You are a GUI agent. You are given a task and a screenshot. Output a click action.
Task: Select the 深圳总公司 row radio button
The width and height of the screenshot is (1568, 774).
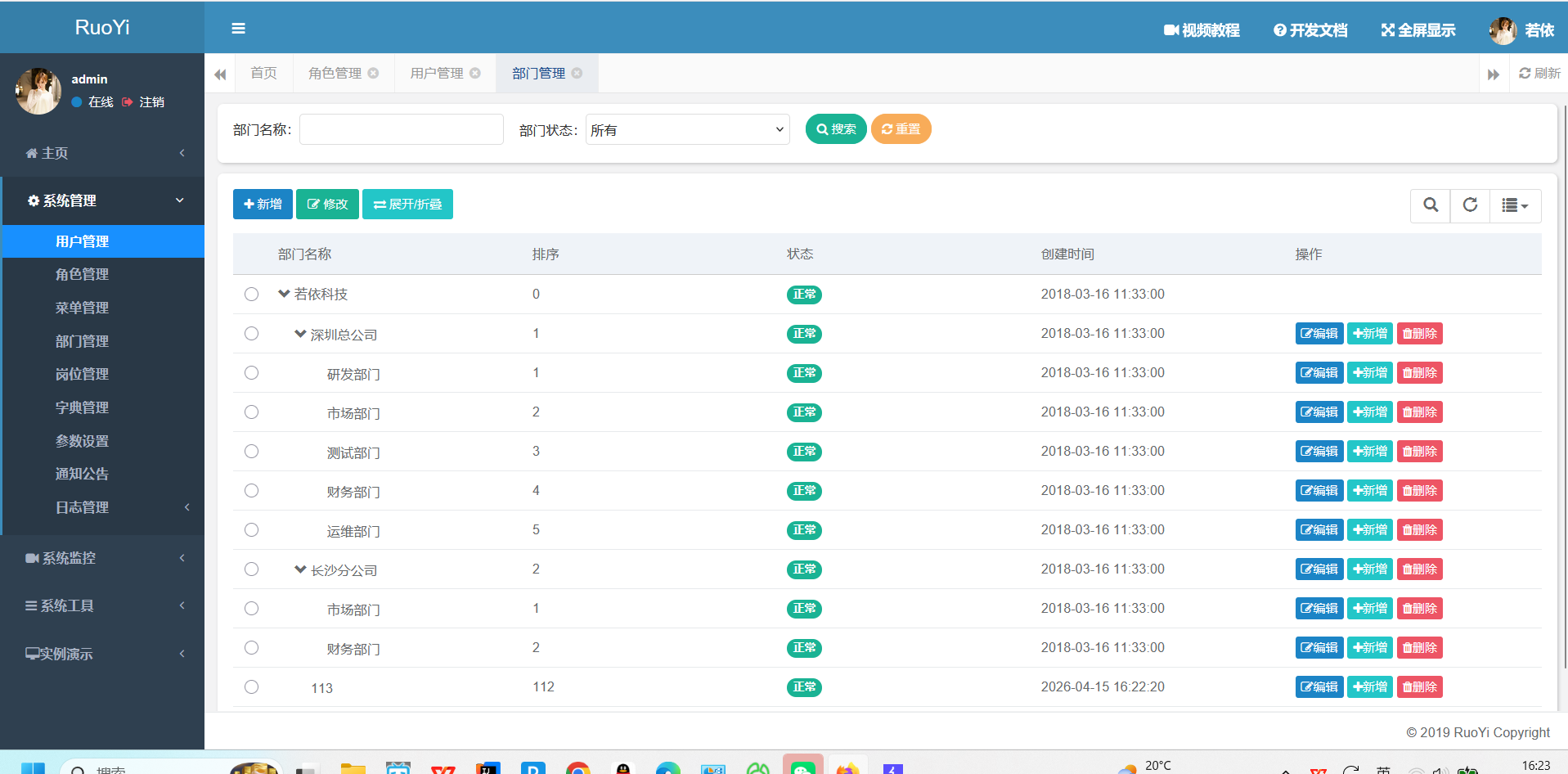[x=251, y=334]
